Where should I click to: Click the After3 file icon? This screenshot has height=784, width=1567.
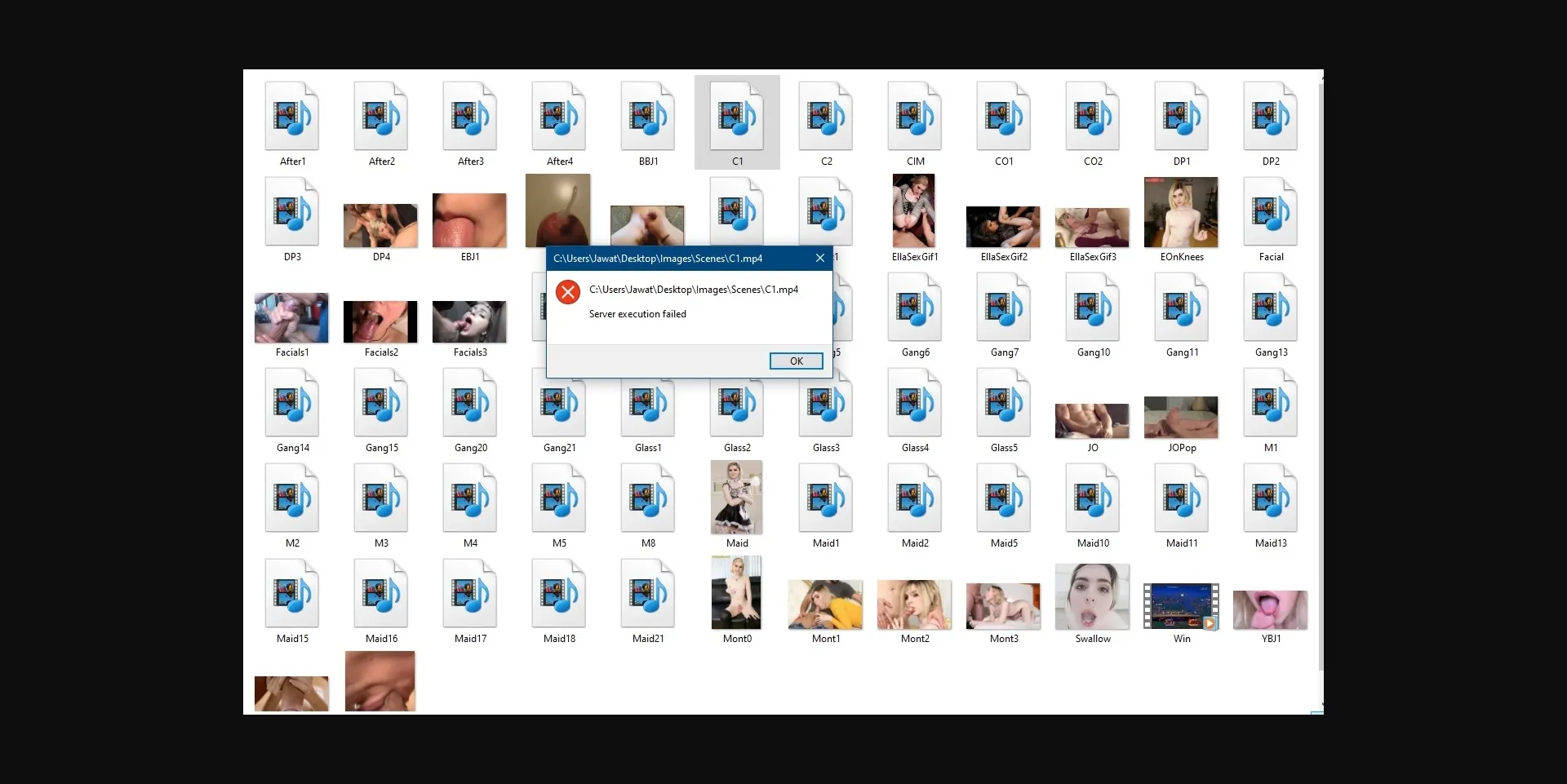(470, 117)
